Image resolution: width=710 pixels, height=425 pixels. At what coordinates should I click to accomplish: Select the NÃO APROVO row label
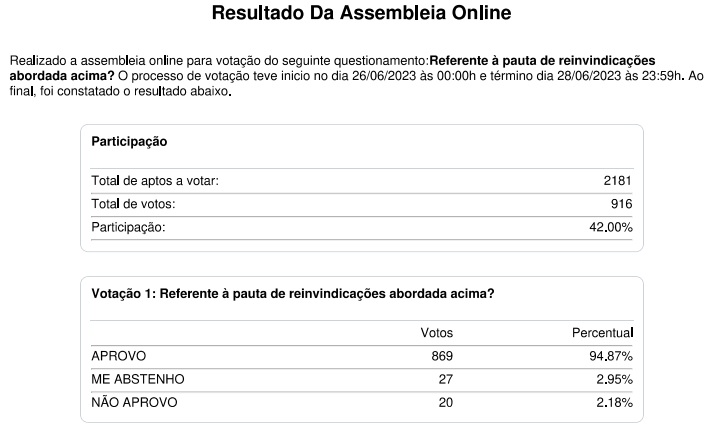134,403
